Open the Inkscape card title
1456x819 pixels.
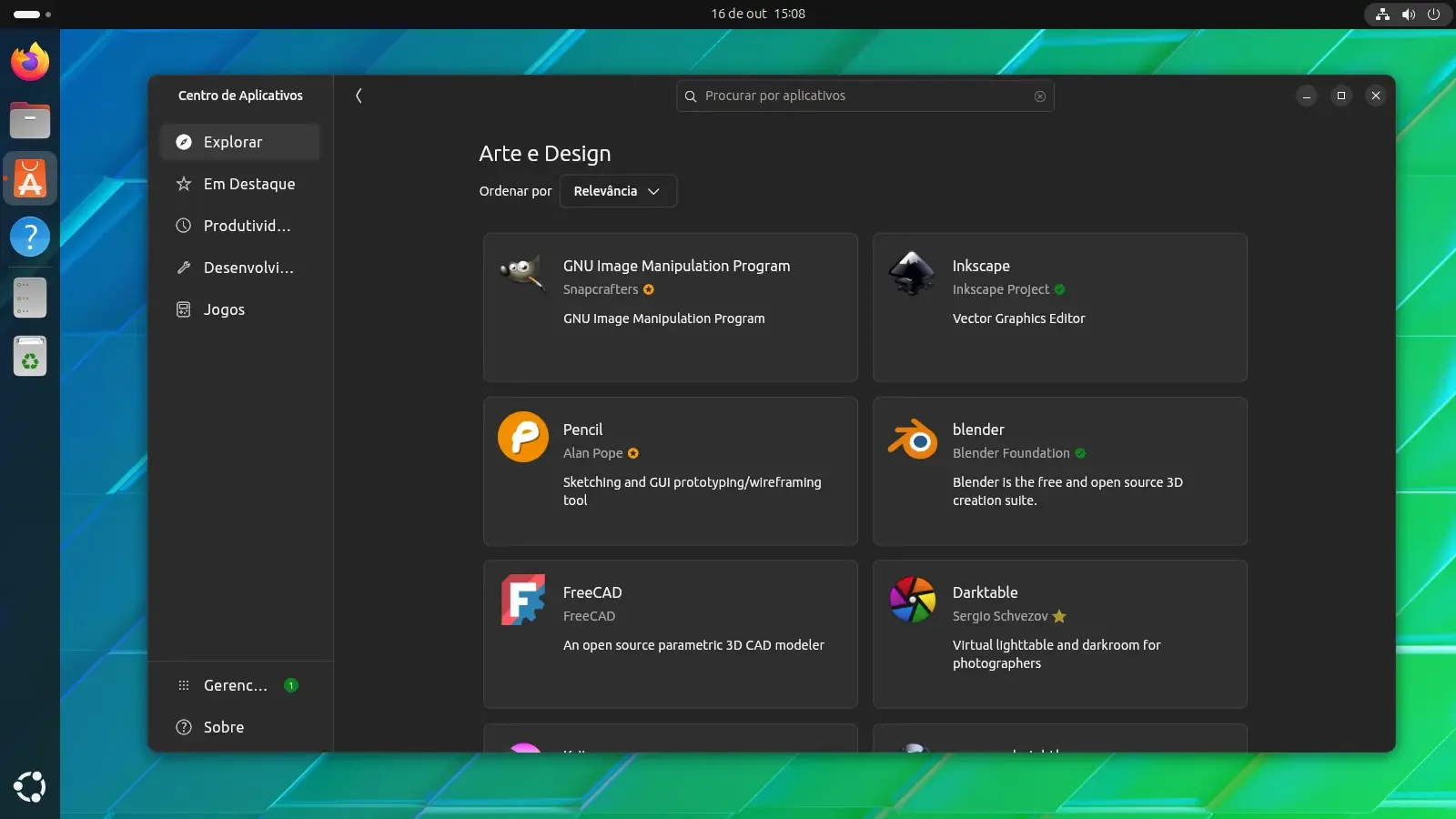[x=981, y=266]
